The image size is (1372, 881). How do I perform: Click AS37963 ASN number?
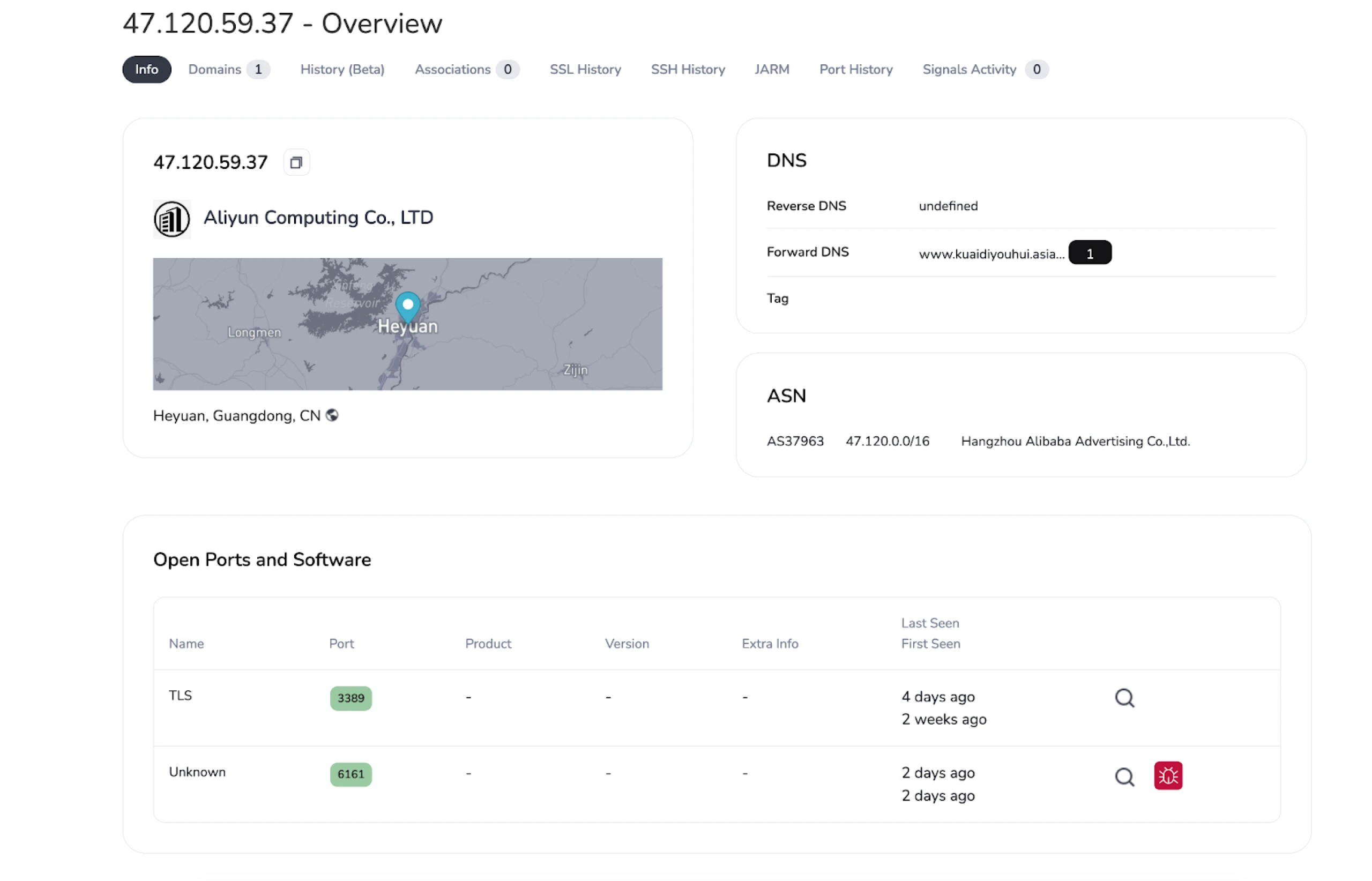pos(795,441)
